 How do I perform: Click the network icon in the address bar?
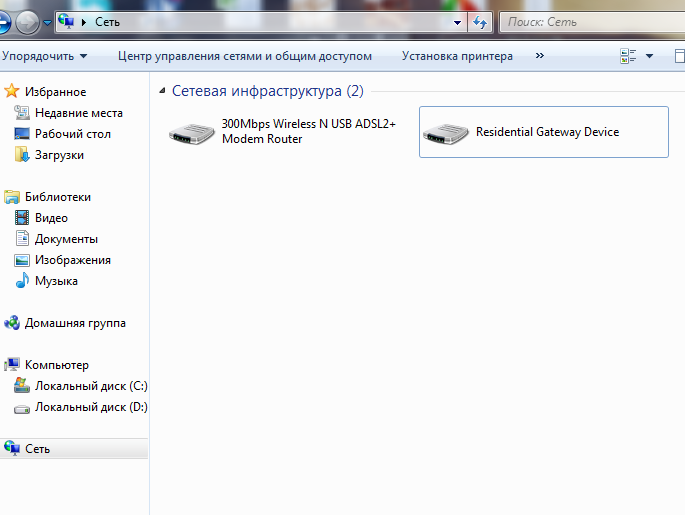(x=66, y=21)
